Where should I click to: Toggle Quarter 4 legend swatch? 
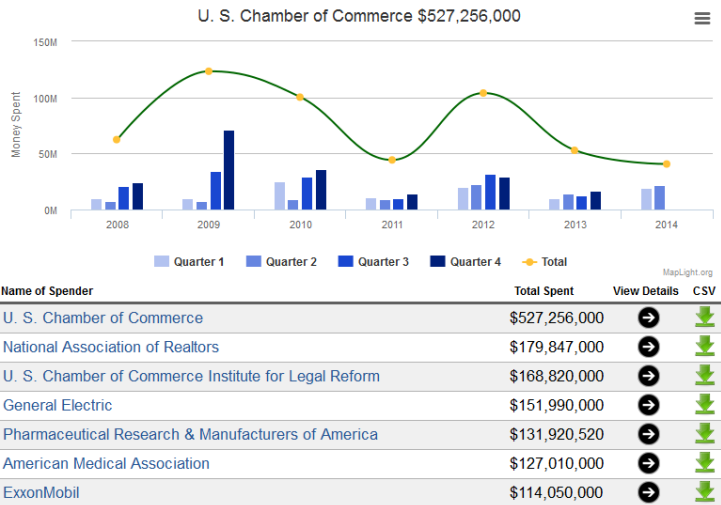click(x=438, y=262)
